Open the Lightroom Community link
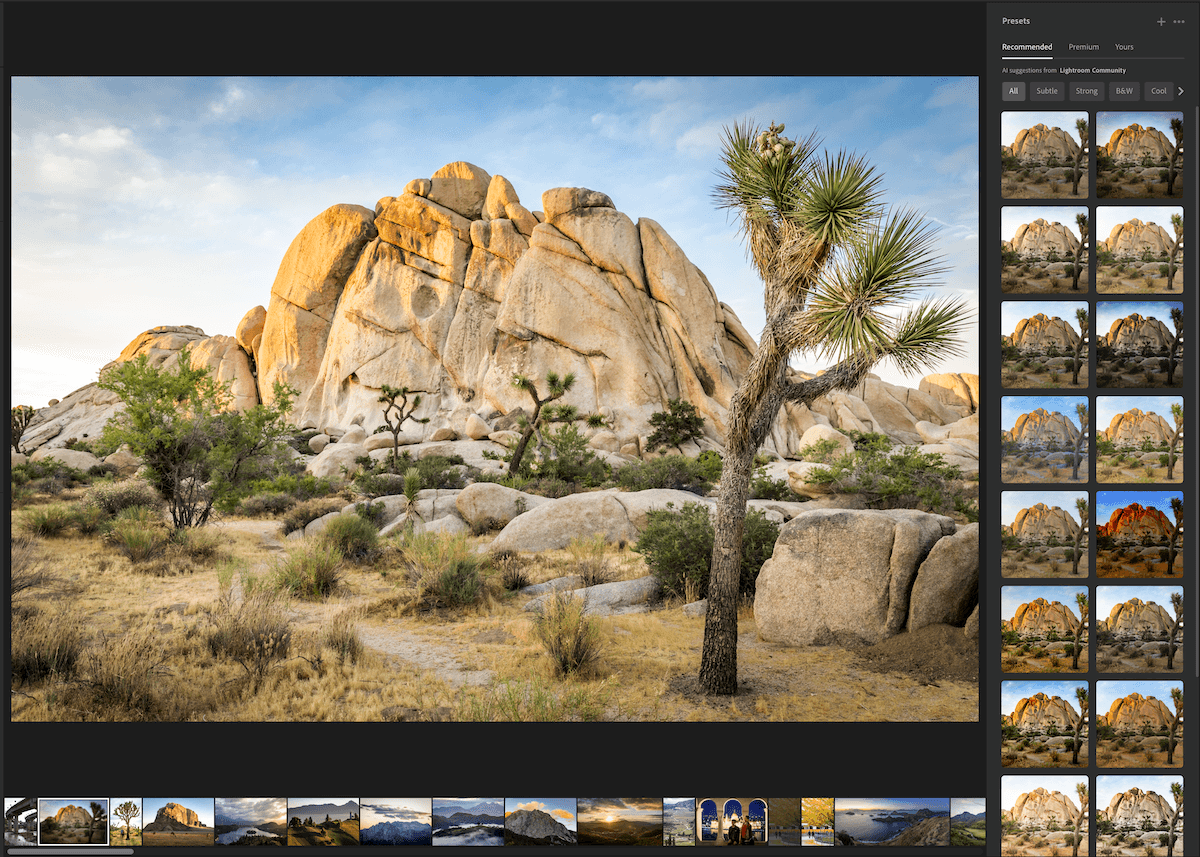 tap(1092, 70)
